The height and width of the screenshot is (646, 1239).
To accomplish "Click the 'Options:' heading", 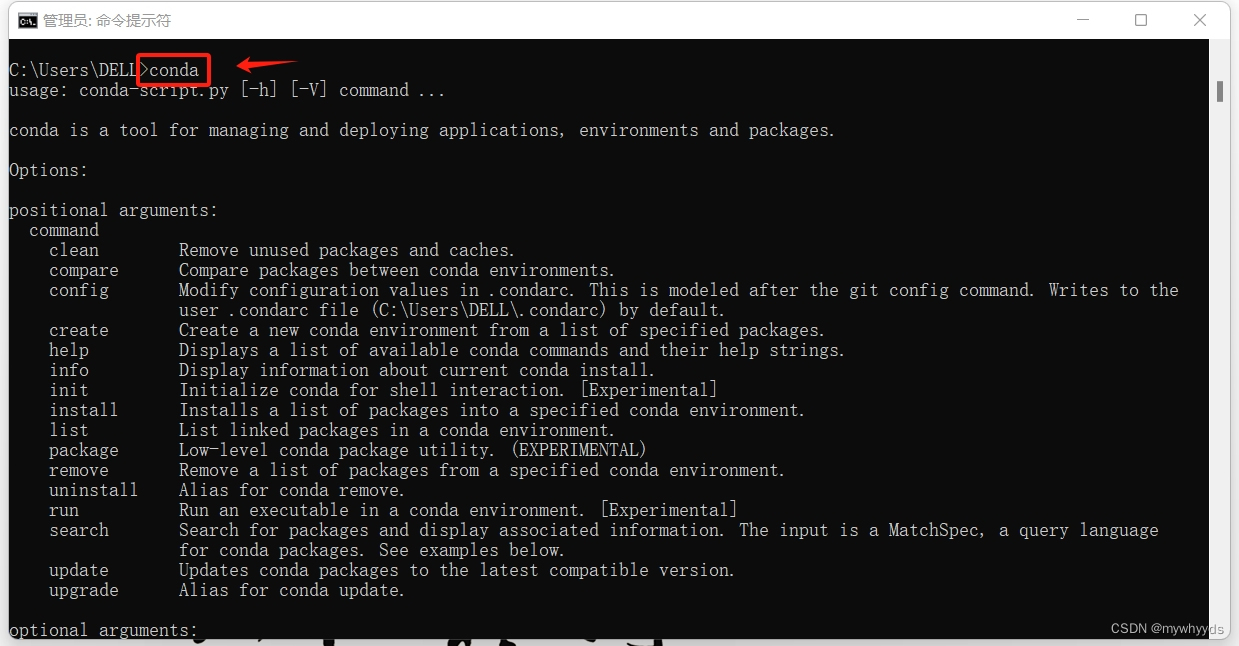I will tap(49, 170).
